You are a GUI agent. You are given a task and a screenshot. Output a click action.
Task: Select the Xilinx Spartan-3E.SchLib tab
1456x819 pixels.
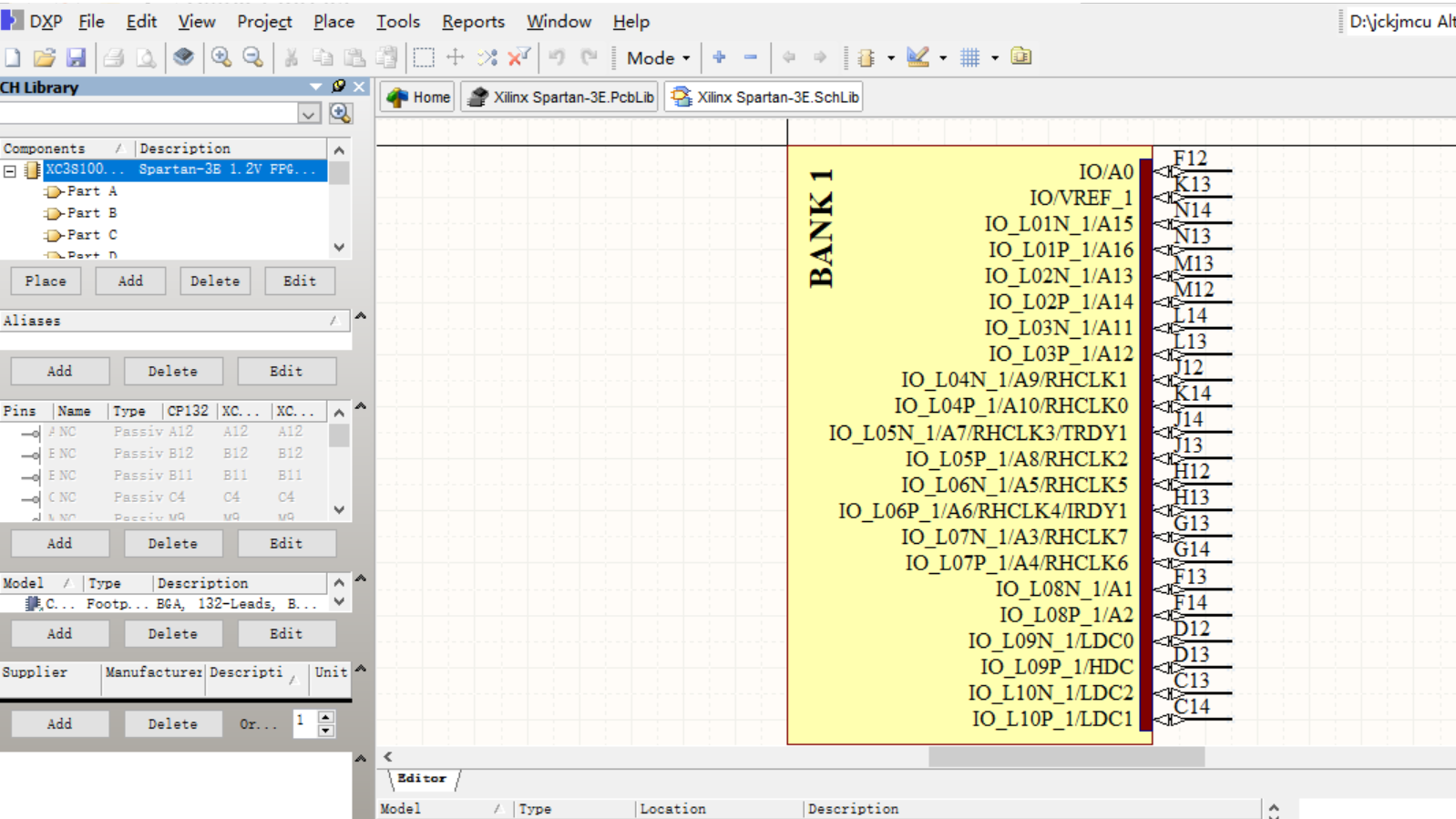pyautogui.click(x=764, y=97)
